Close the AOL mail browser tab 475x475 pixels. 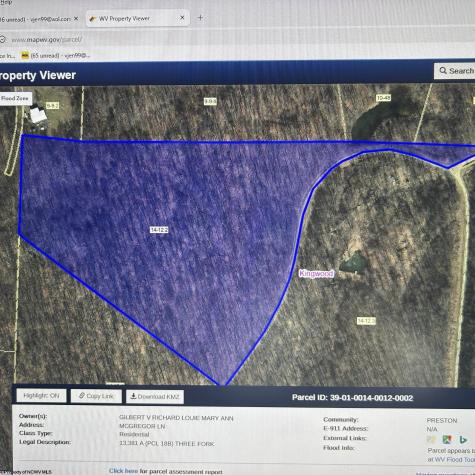click(76, 19)
